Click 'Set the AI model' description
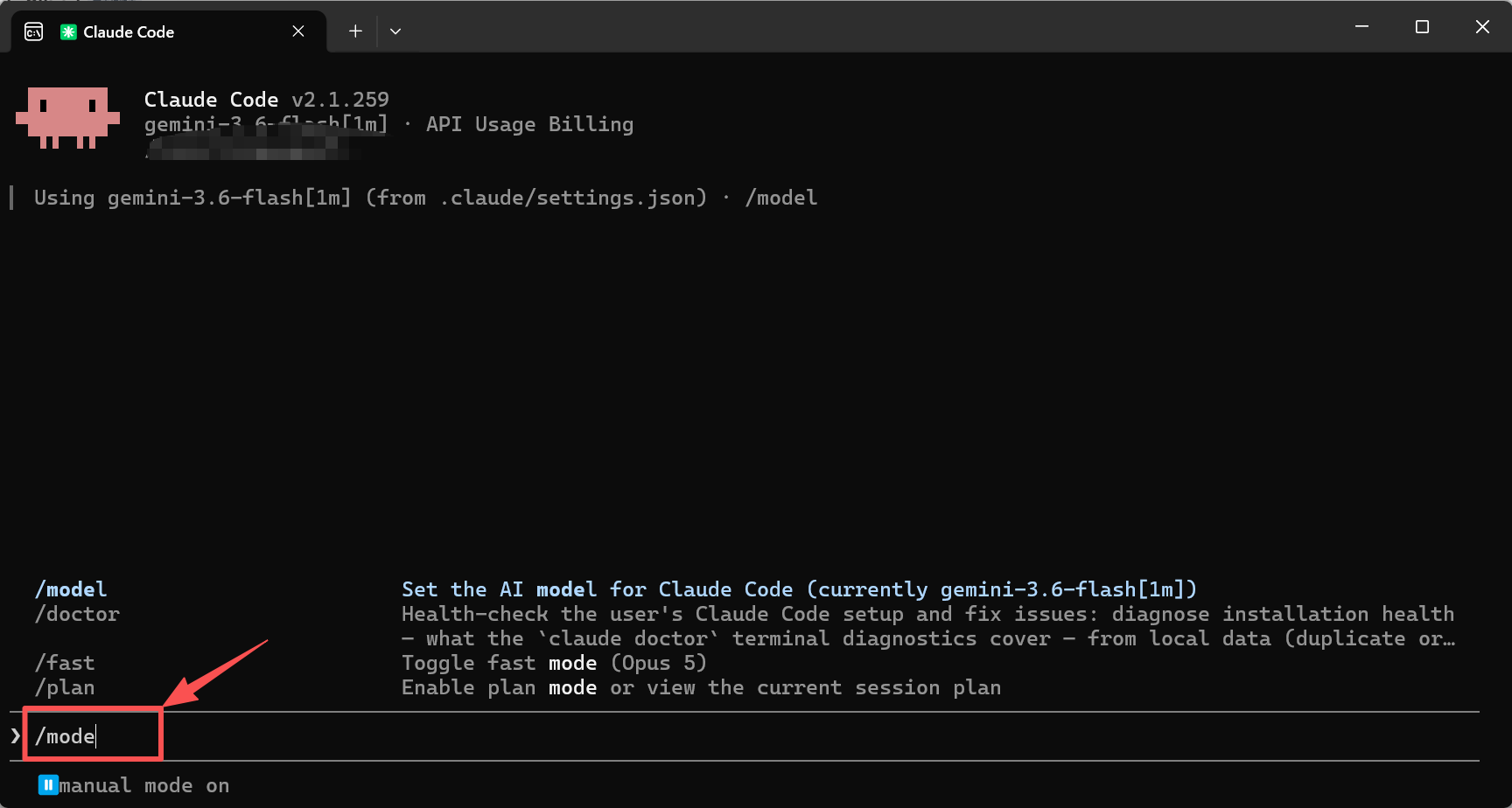 799,589
